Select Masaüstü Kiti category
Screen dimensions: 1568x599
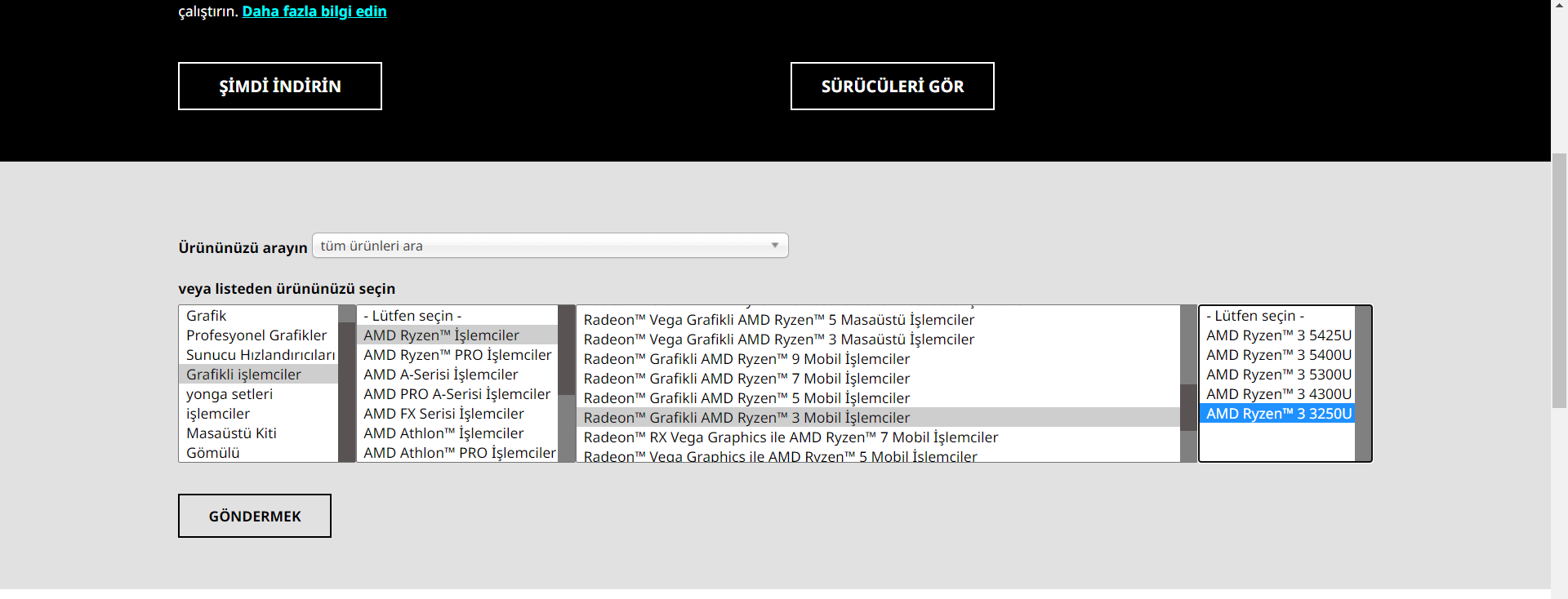(258, 433)
